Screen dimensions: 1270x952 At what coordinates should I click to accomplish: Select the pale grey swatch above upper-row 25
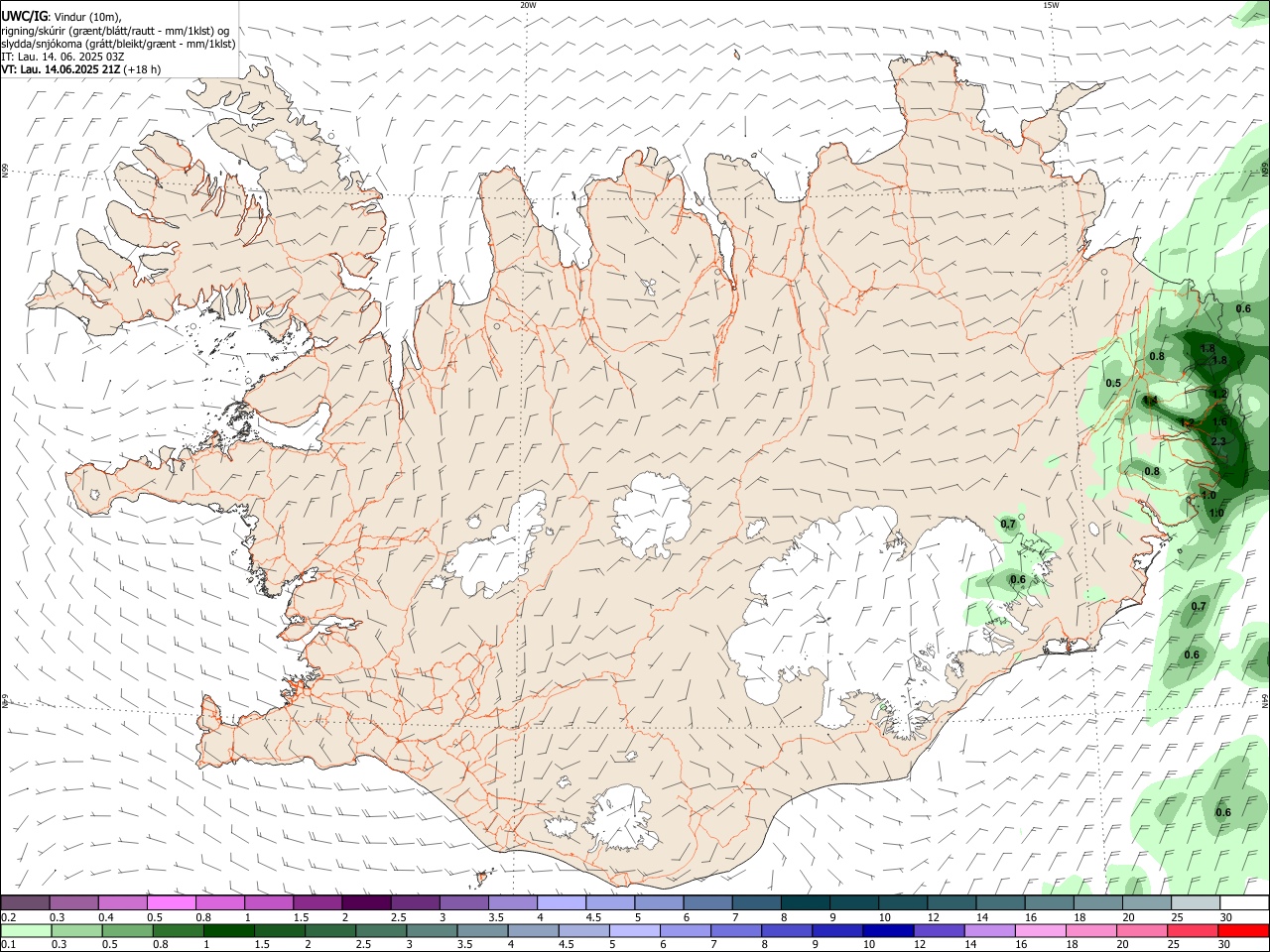[1196, 902]
